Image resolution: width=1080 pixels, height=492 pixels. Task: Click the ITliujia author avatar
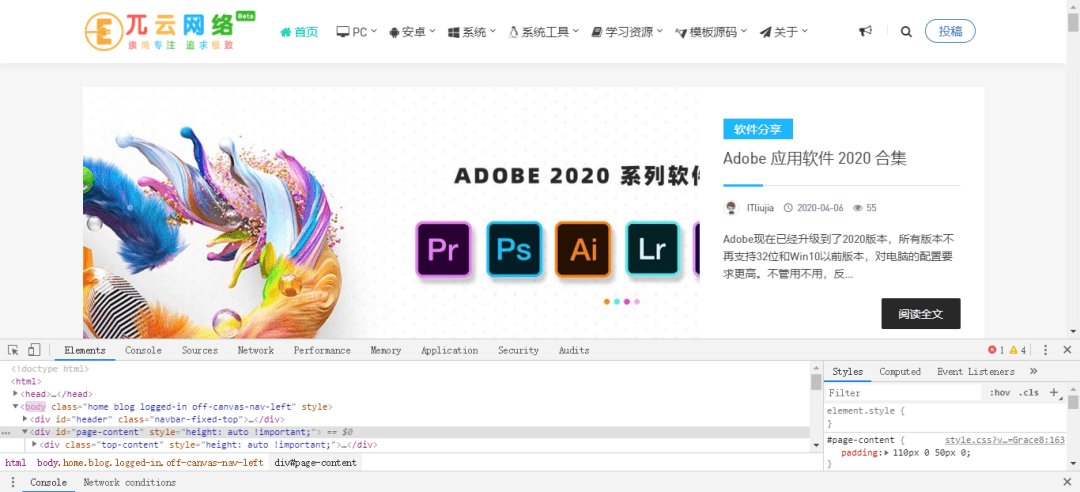(731, 207)
